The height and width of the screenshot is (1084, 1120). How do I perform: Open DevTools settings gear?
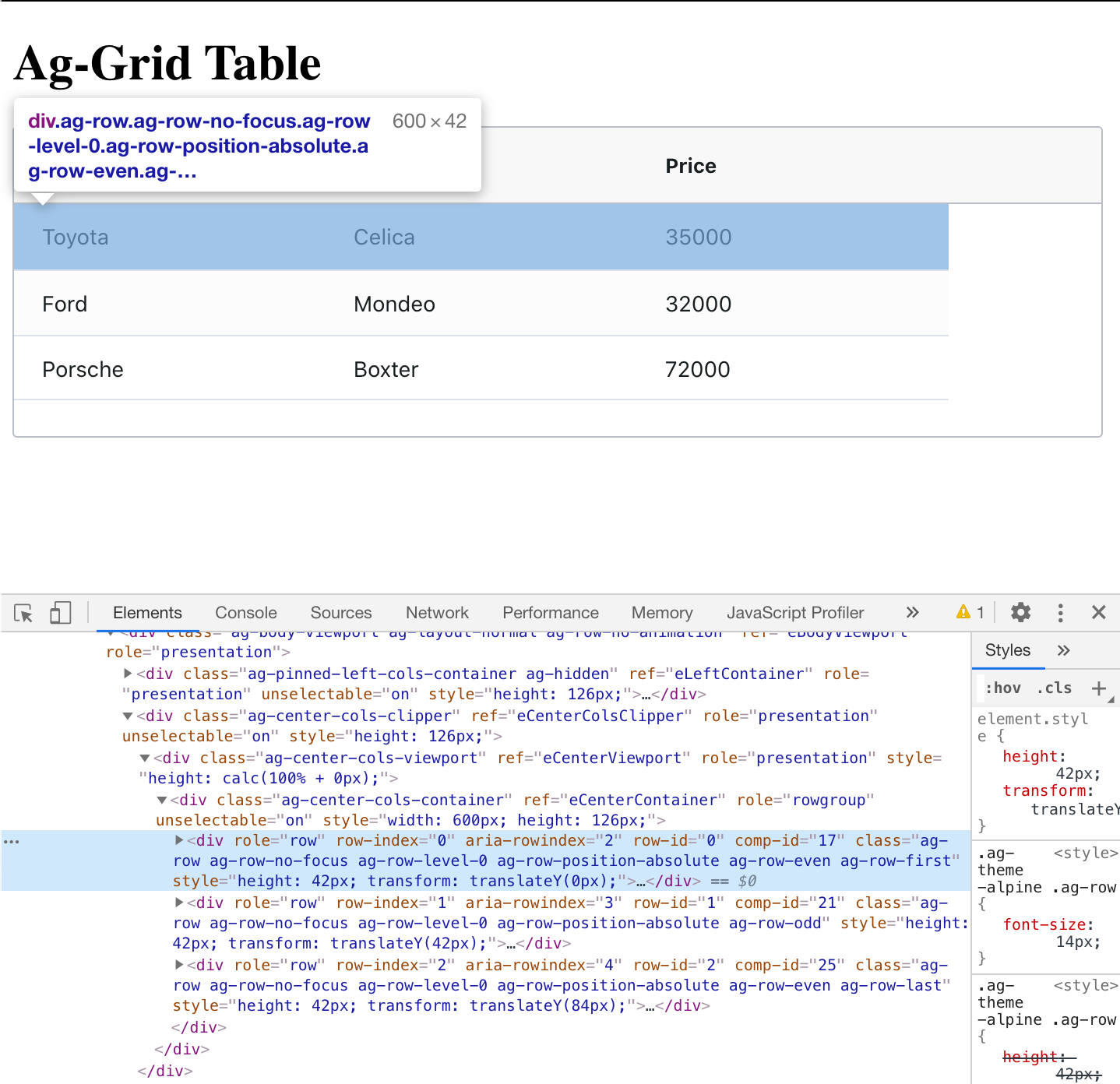[x=1020, y=612]
